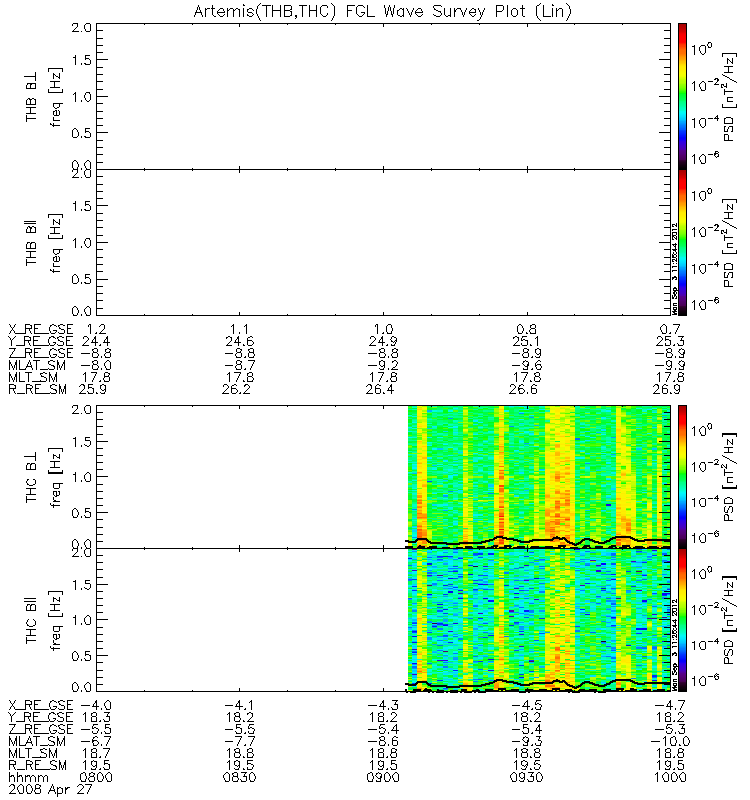Click the THB X_RE_GSE value '1.2'

(x=97, y=330)
